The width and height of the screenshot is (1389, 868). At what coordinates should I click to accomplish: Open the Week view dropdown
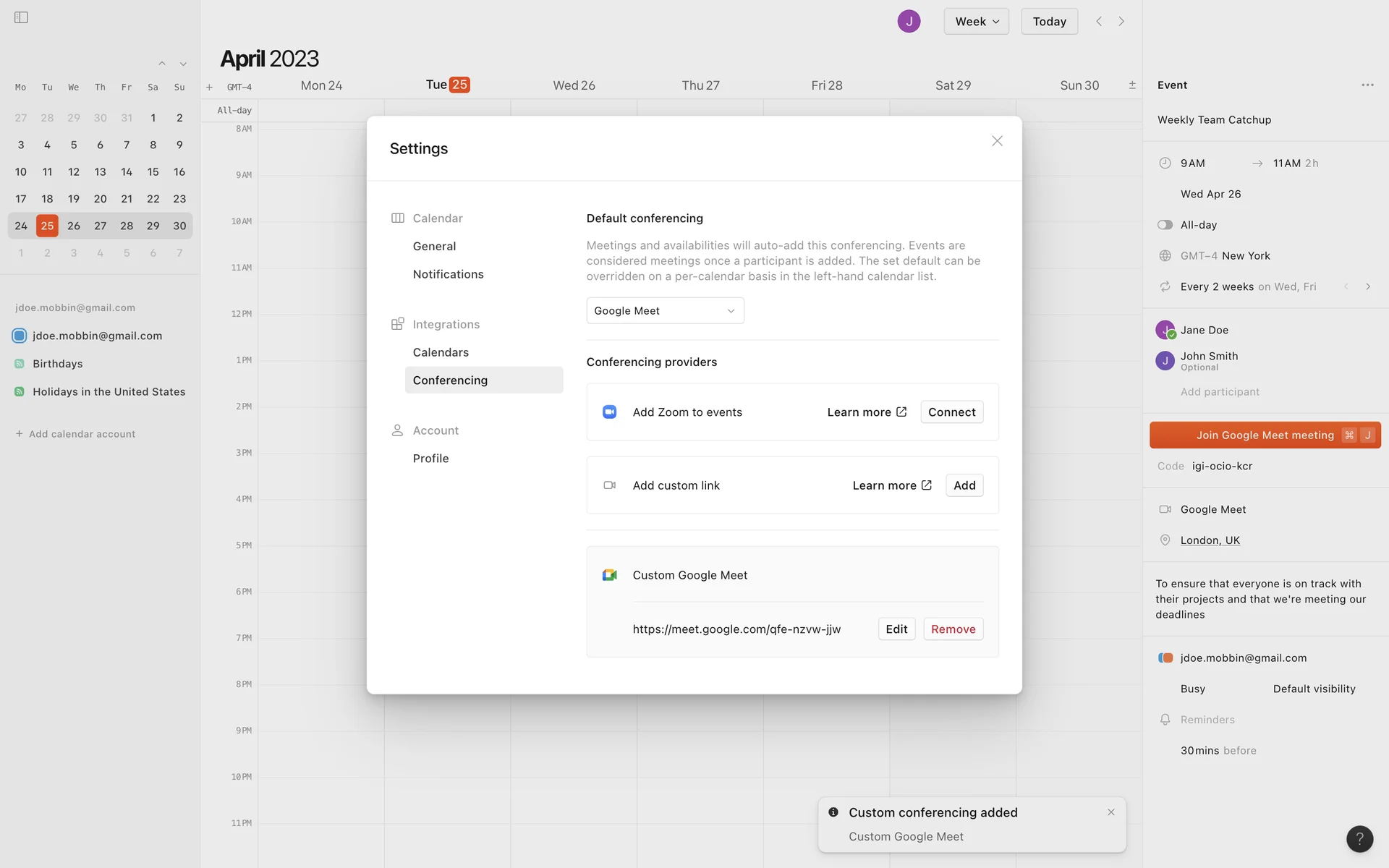tap(976, 21)
